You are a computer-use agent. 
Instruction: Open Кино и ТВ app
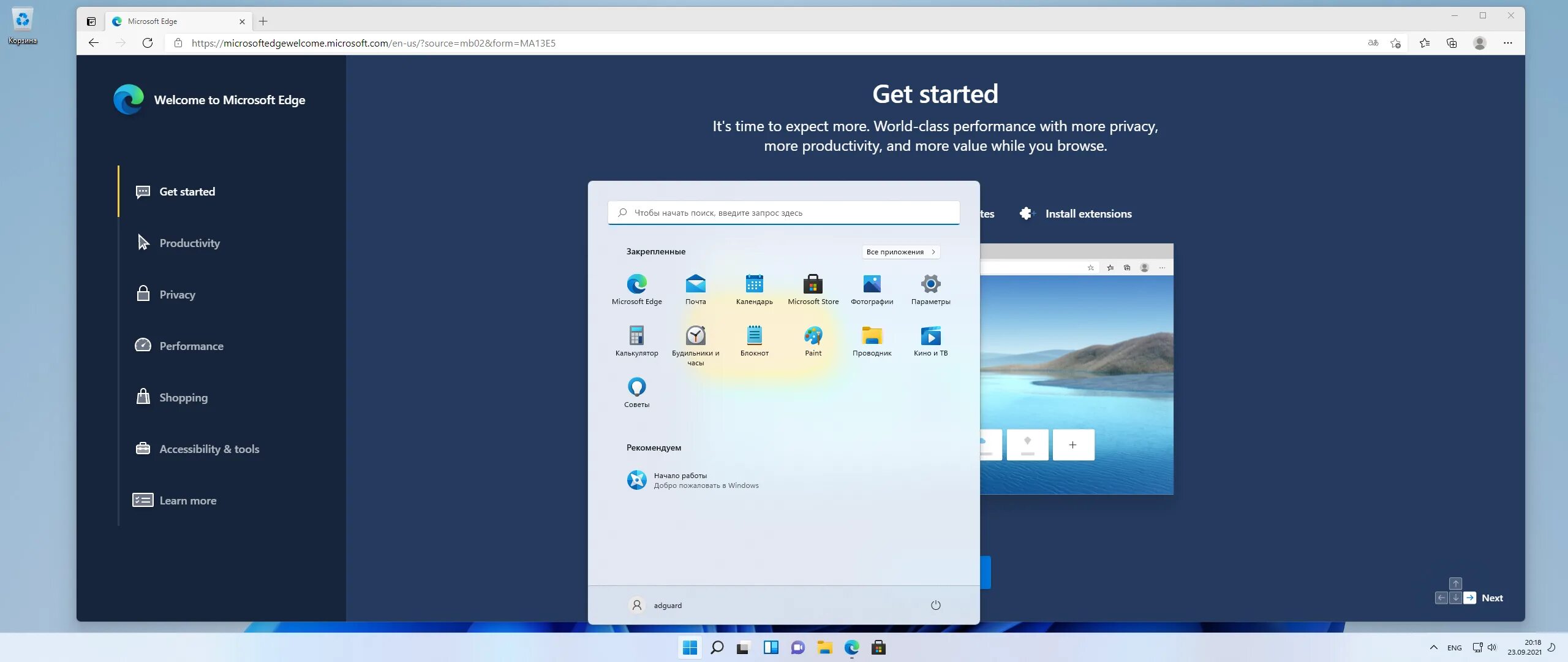(x=930, y=341)
